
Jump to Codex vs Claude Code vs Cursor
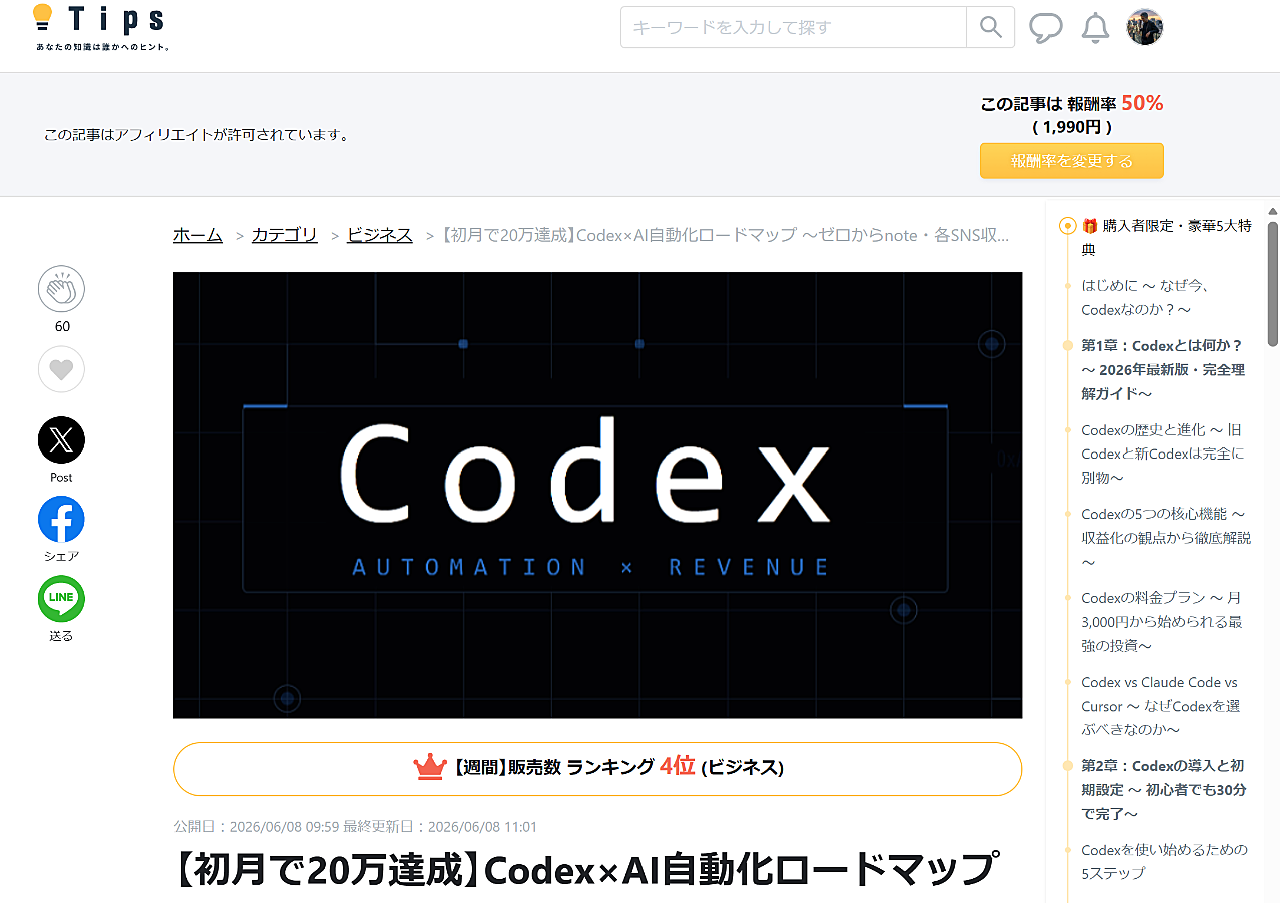click(1161, 706)
